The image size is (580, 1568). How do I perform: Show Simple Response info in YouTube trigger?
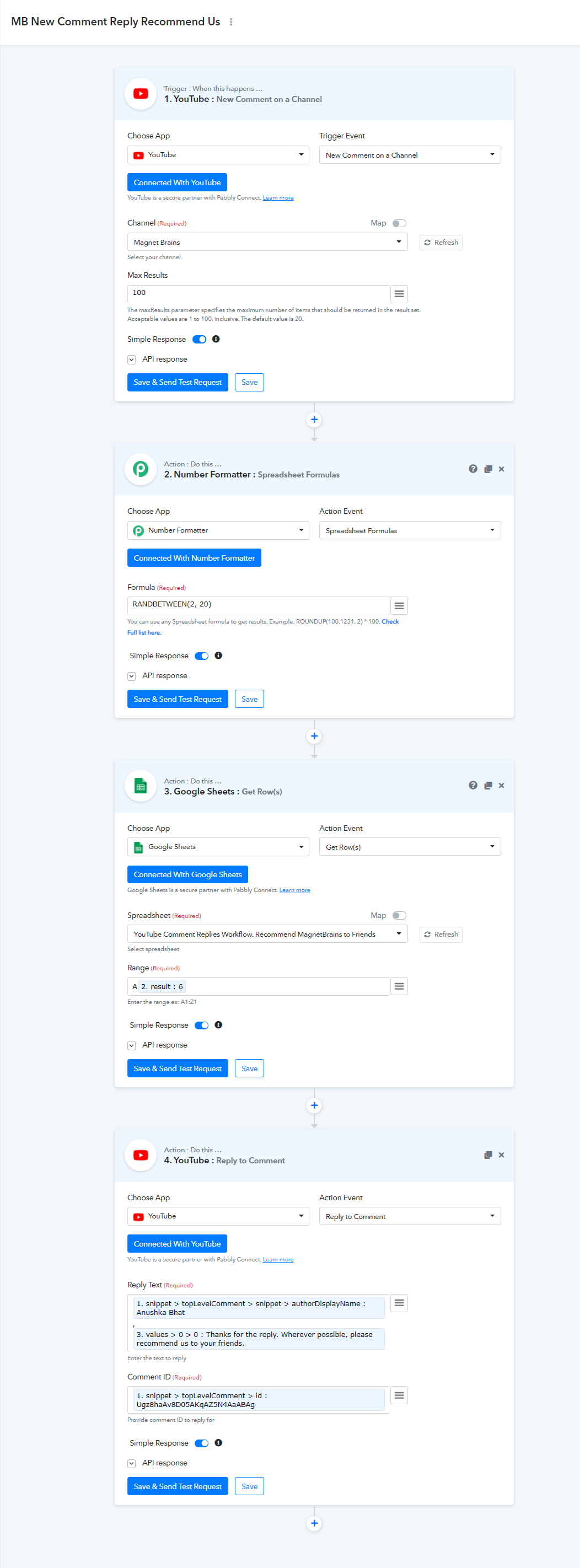pos(216,339)
